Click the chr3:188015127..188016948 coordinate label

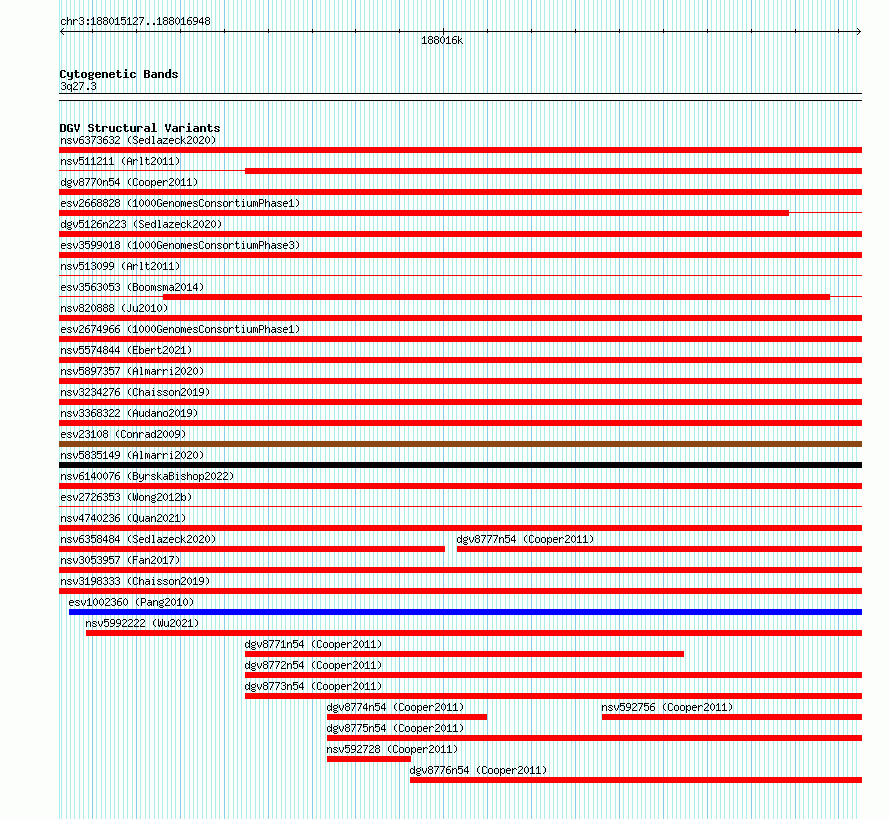click(x=135, y=21)
